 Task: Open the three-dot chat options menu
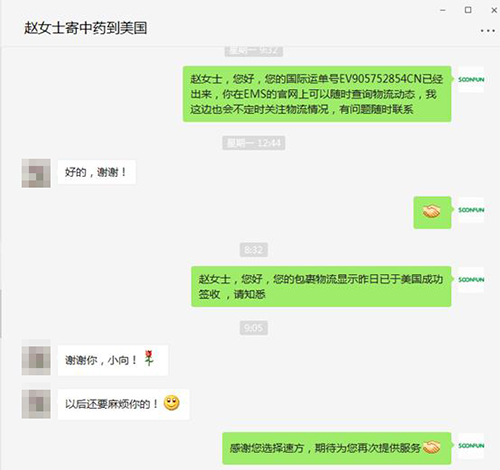(x=487, y=31)
